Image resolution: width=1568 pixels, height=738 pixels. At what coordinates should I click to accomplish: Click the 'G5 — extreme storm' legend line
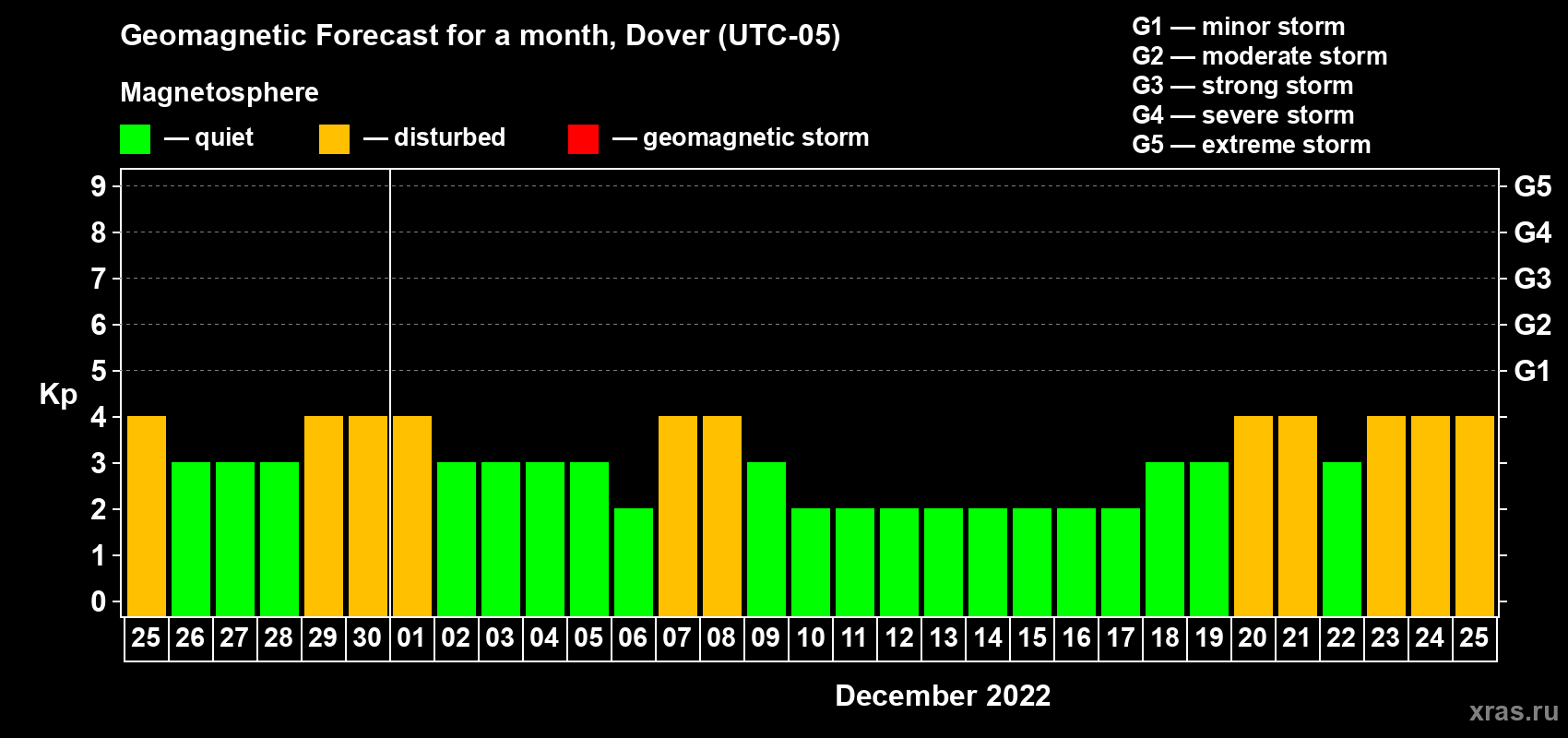(1252, 145)
